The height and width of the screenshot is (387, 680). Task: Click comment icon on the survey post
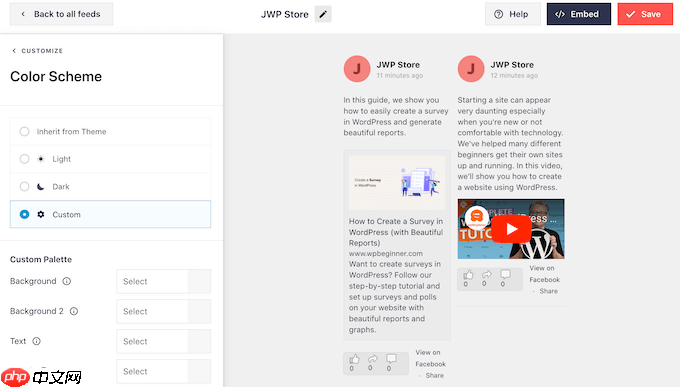click(x=391, y=359)
